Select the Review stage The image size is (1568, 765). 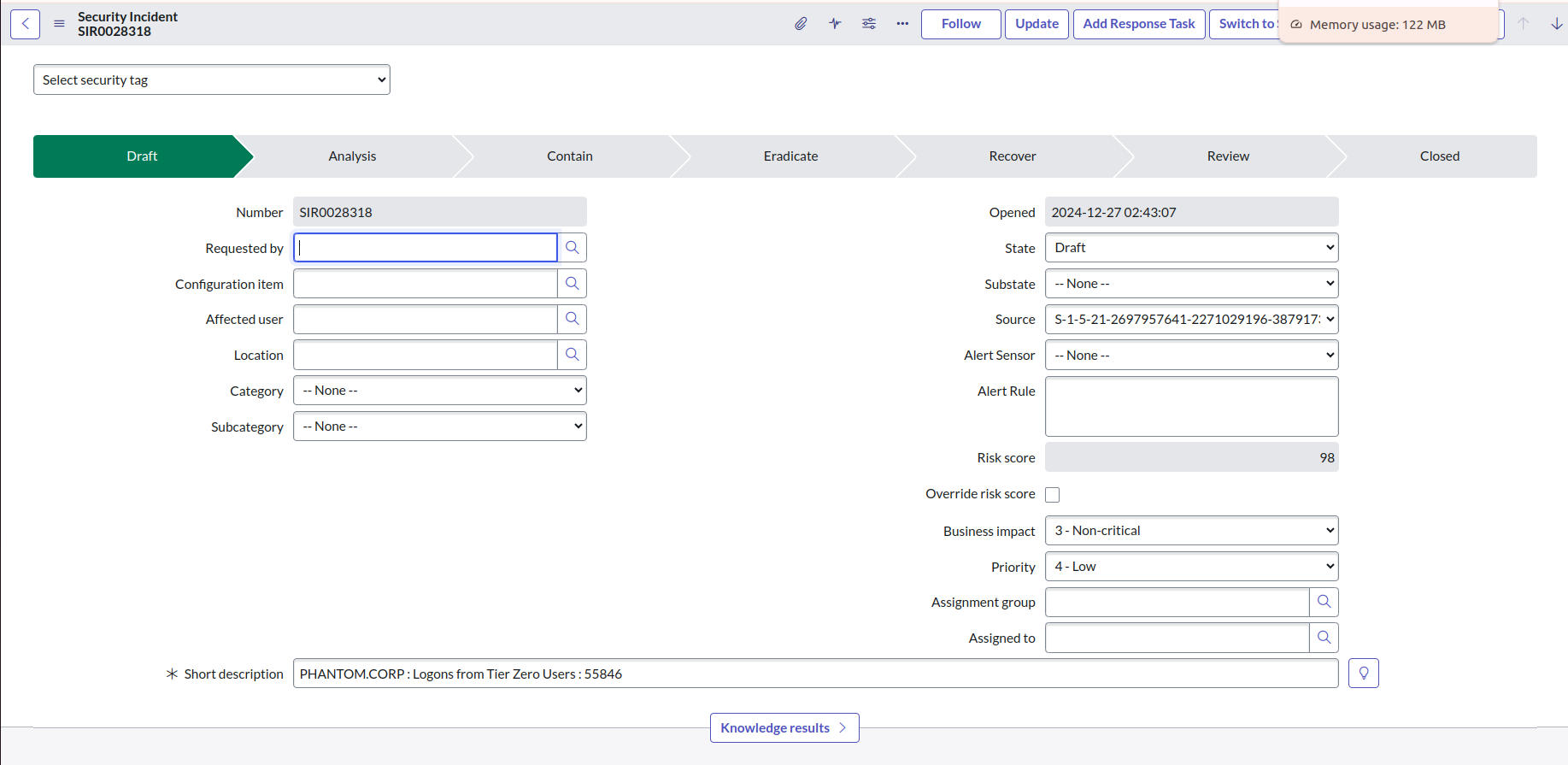point(1228,156)
